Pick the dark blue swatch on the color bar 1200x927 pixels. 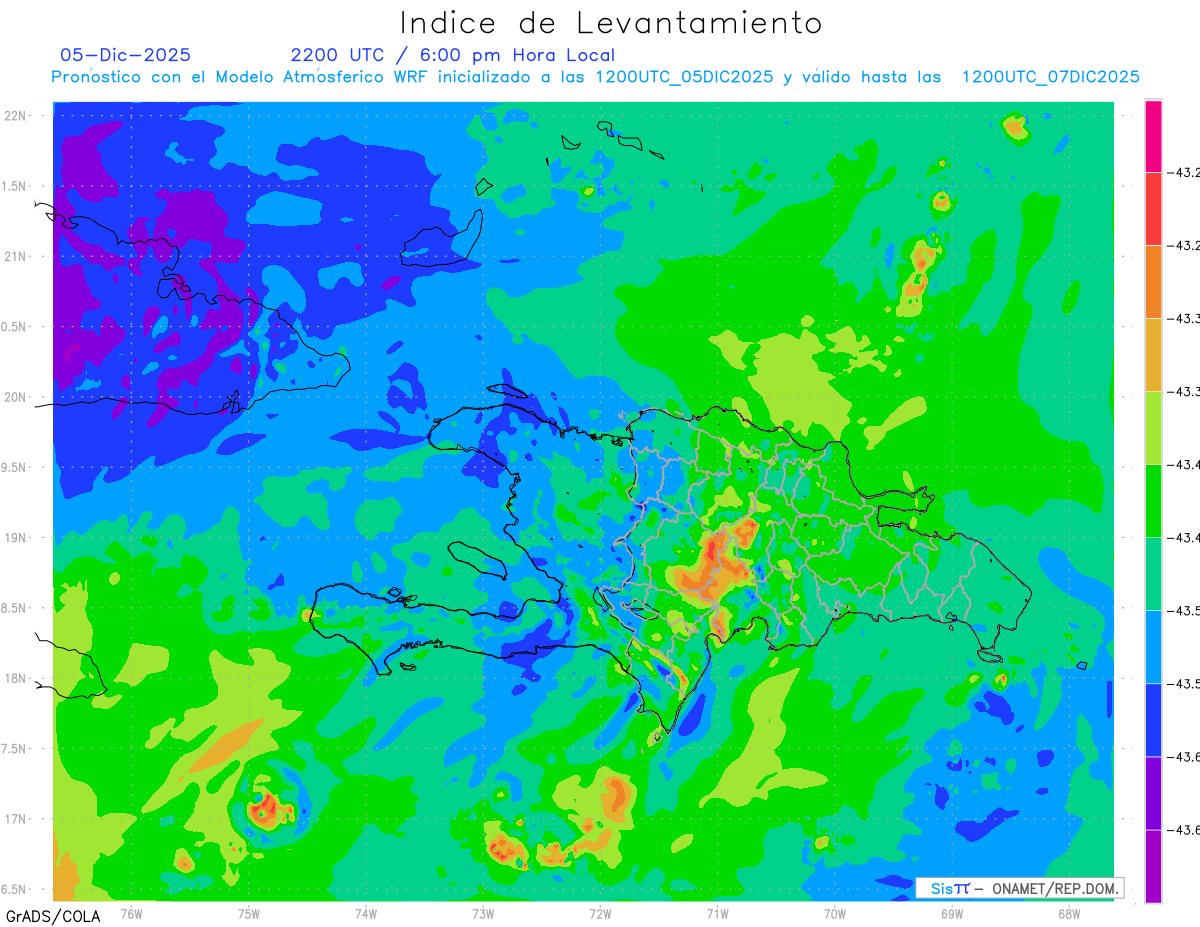point(1153,720)
